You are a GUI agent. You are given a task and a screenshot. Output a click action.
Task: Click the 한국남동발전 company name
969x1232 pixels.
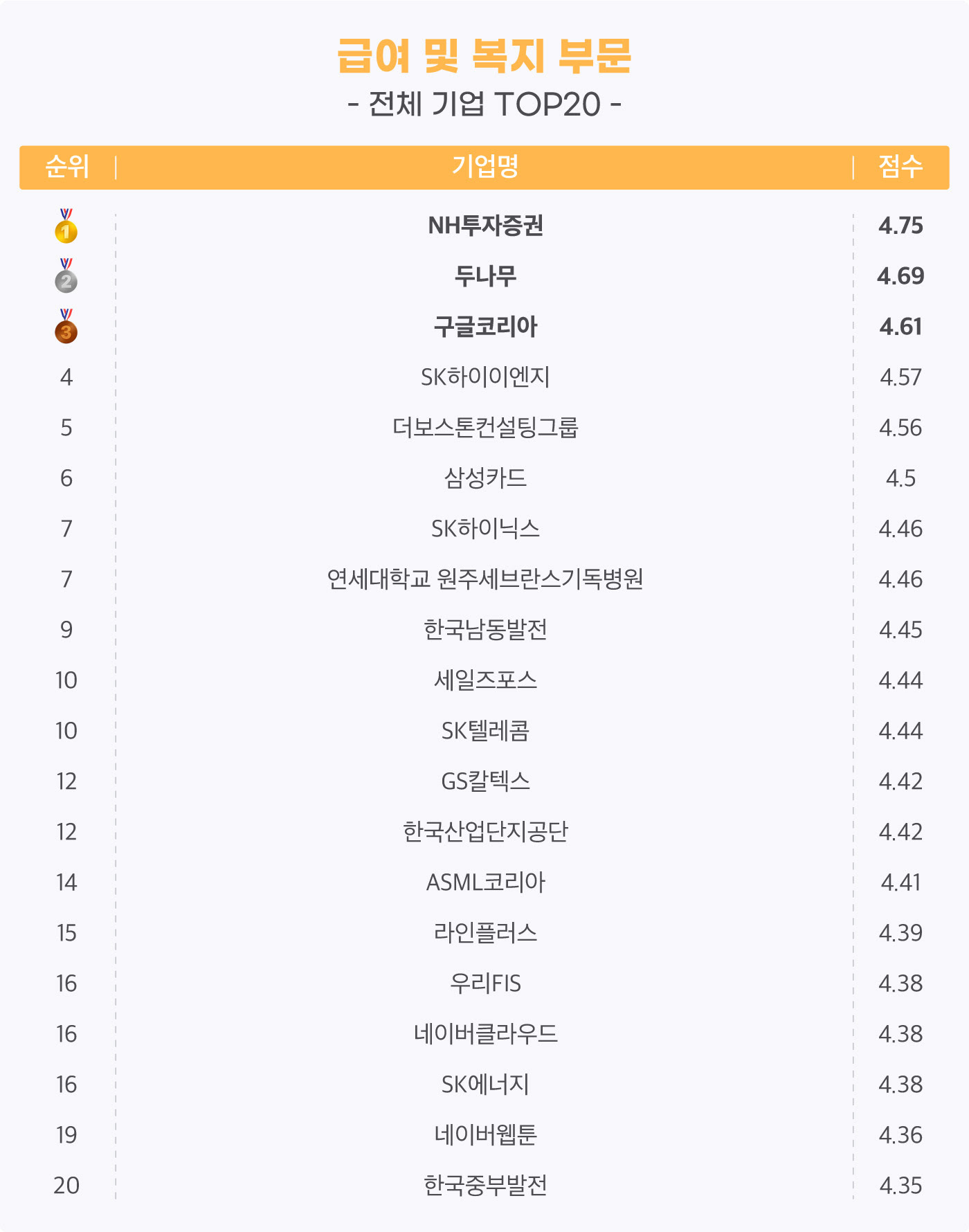click(485, 630)
